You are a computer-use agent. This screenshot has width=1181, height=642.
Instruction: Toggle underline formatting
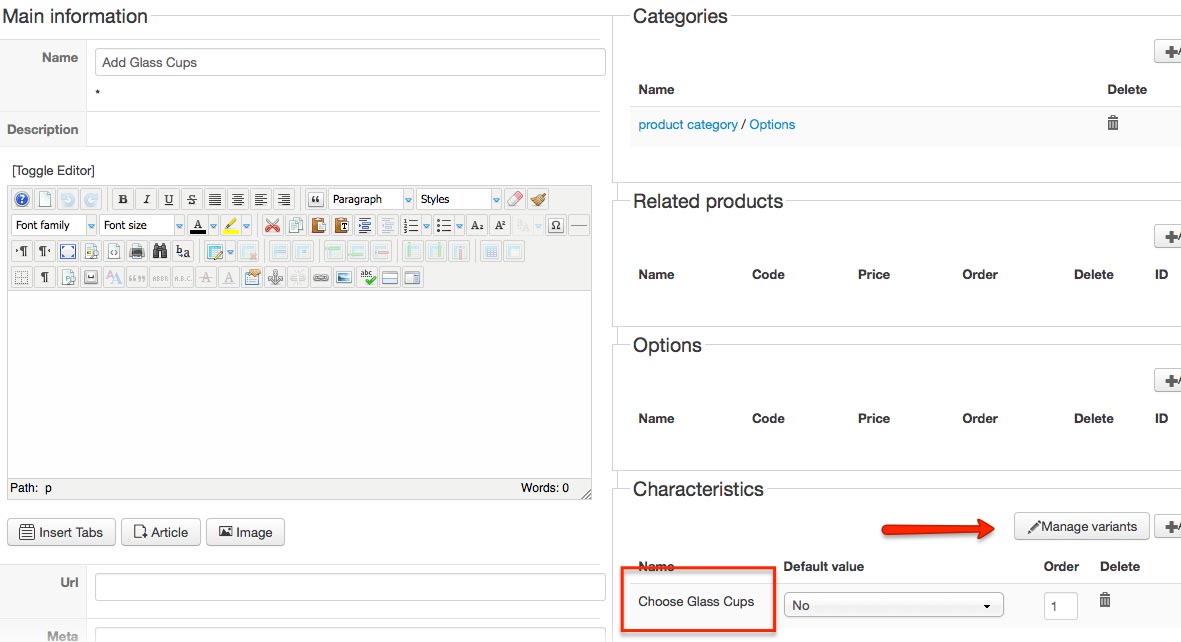[x=169, y=199]
